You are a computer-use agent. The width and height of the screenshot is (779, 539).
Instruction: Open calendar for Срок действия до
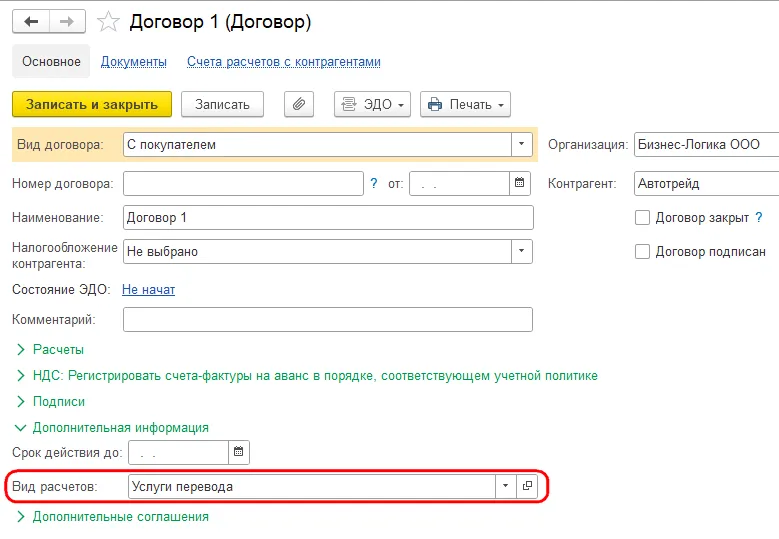(238, 452)
